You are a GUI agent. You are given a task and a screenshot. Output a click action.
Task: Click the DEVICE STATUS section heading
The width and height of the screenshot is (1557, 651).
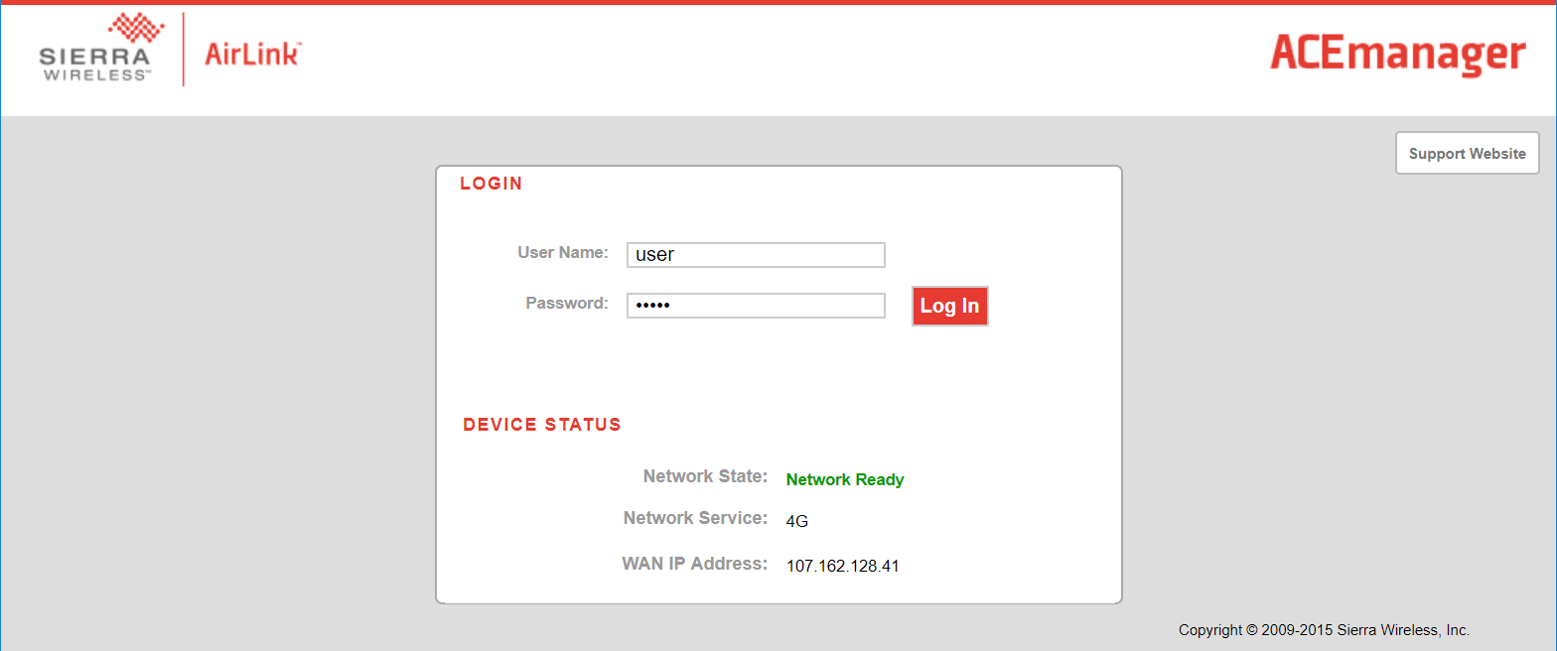point(542,425)
